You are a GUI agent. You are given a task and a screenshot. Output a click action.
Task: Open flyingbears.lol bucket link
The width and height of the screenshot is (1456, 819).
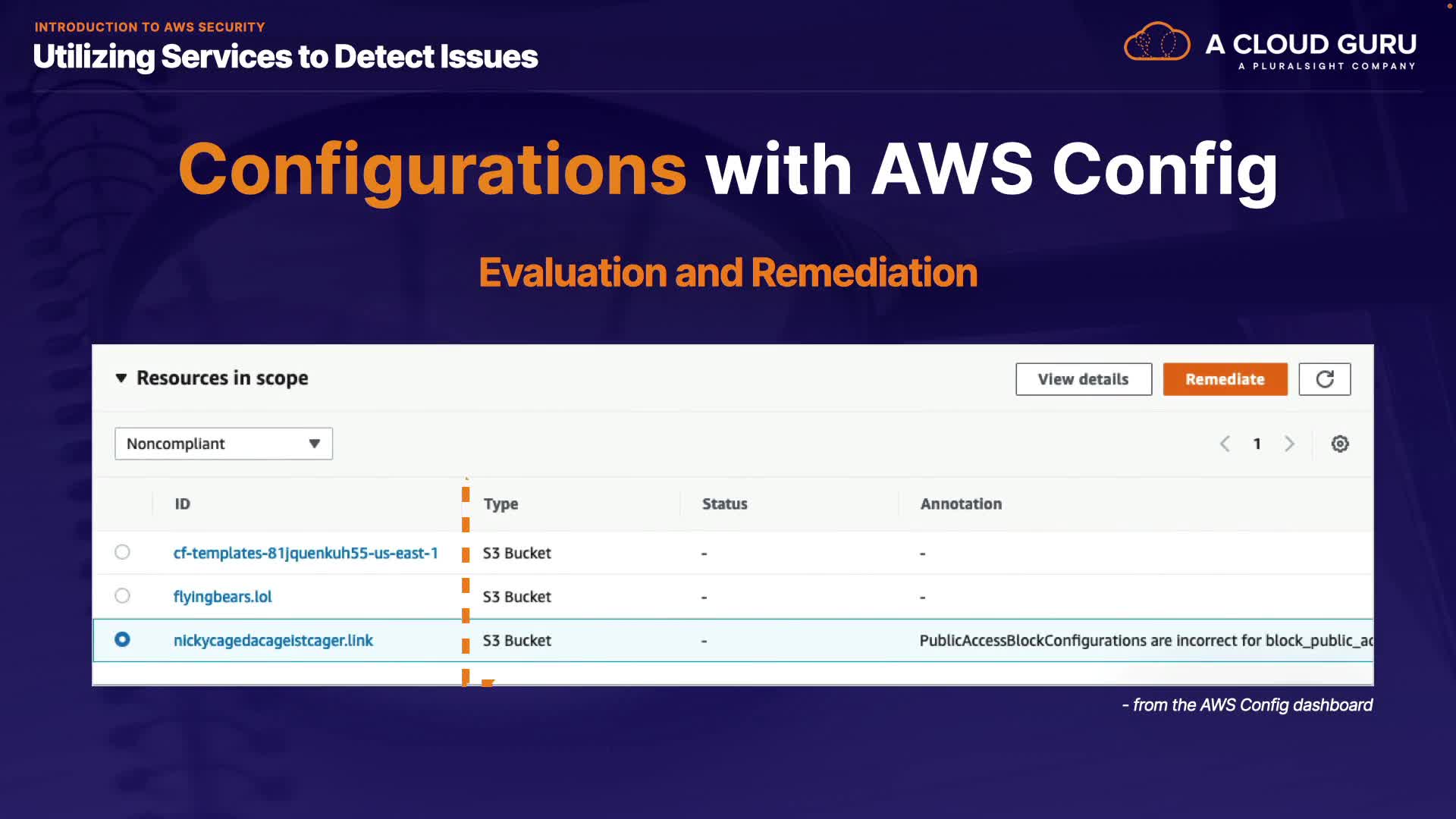coord(222,597)
